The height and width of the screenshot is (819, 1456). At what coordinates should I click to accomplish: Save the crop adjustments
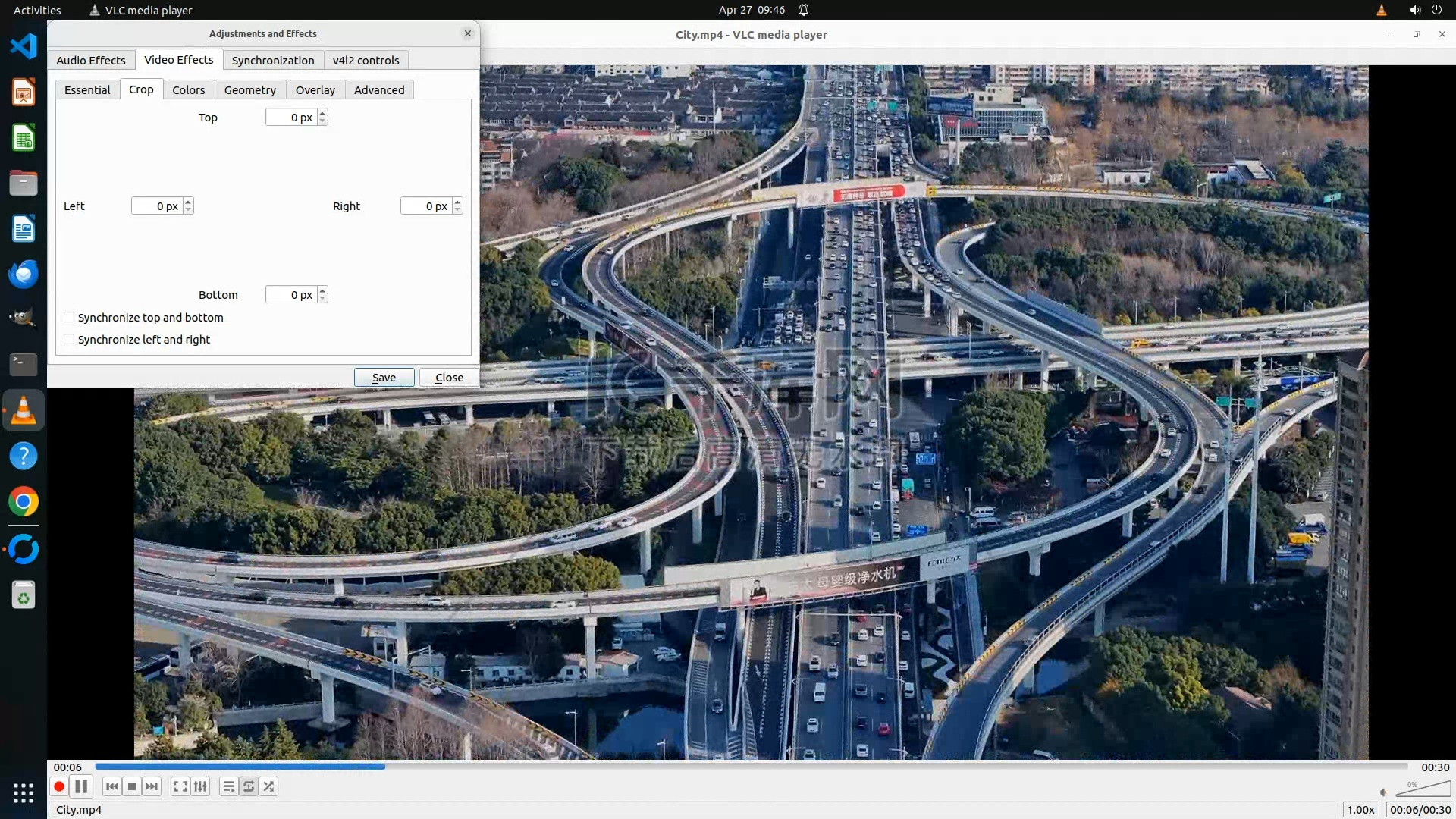[384, 378]
